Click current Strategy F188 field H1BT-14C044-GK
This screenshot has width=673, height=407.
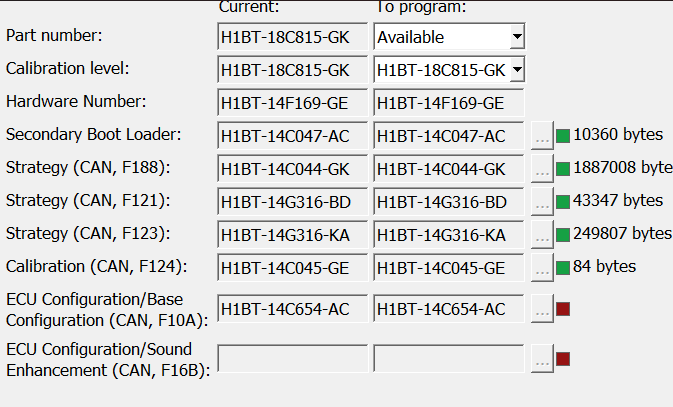(292, 169)
